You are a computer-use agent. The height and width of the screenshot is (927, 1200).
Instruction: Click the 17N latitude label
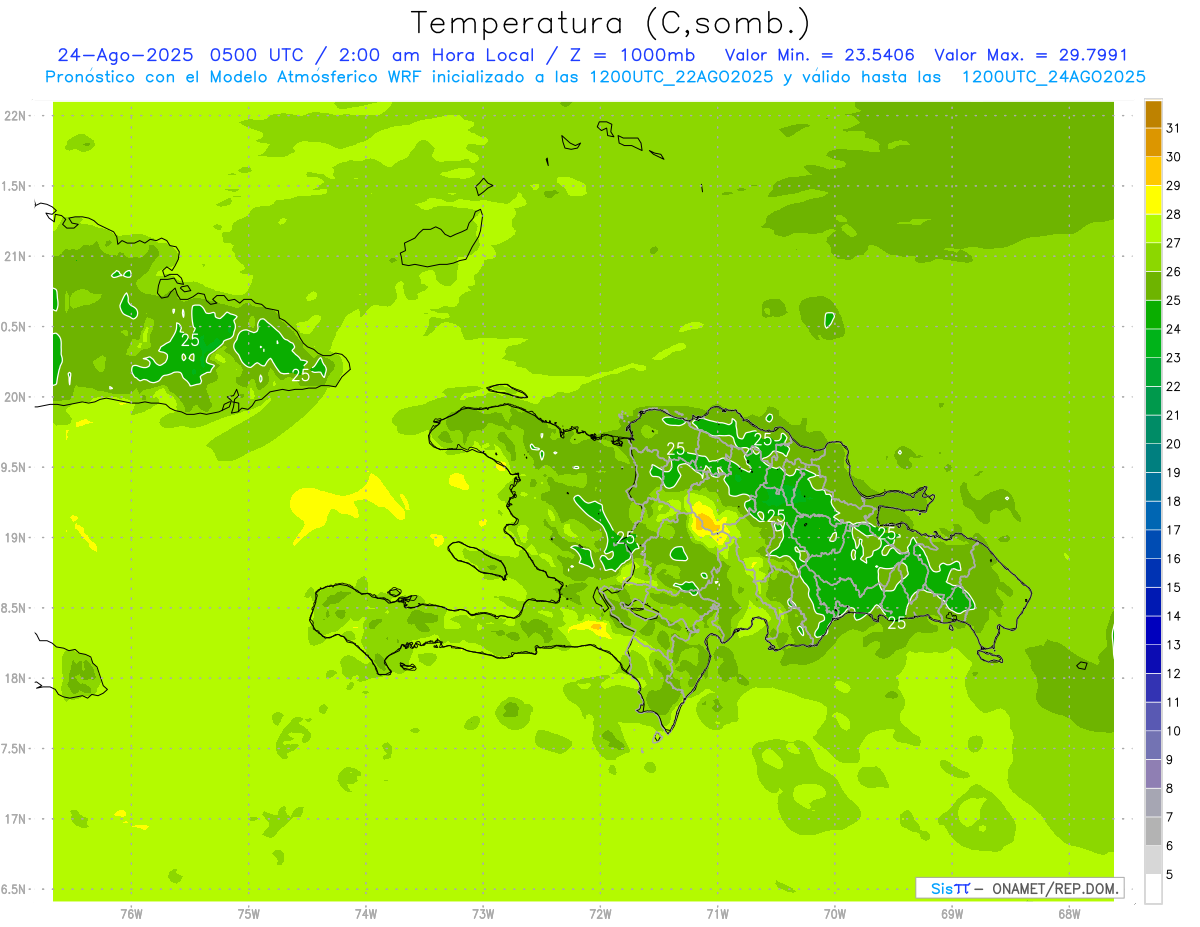pos(16,819)
